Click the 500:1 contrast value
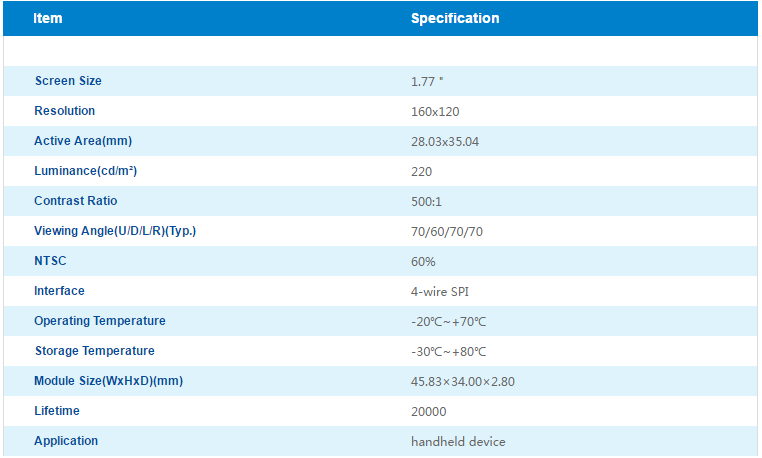762x458 pixels. click(x=426, y=202)
